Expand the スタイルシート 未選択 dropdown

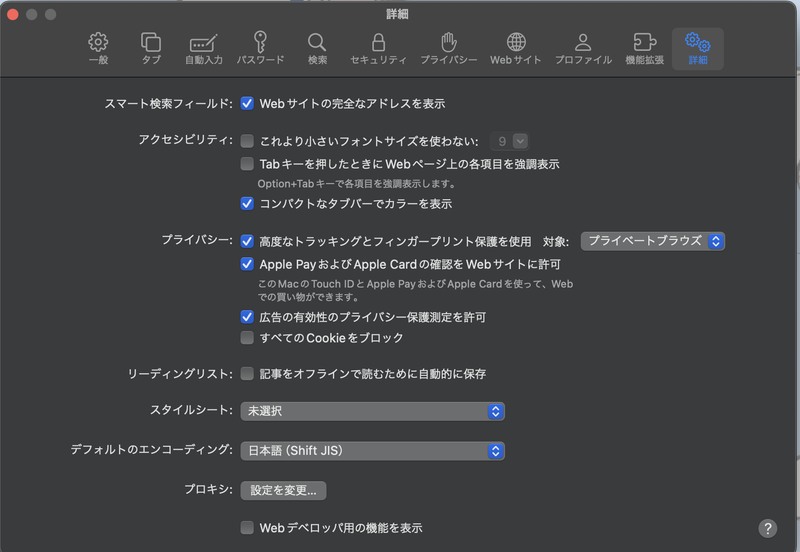click(x=372, y=411)
